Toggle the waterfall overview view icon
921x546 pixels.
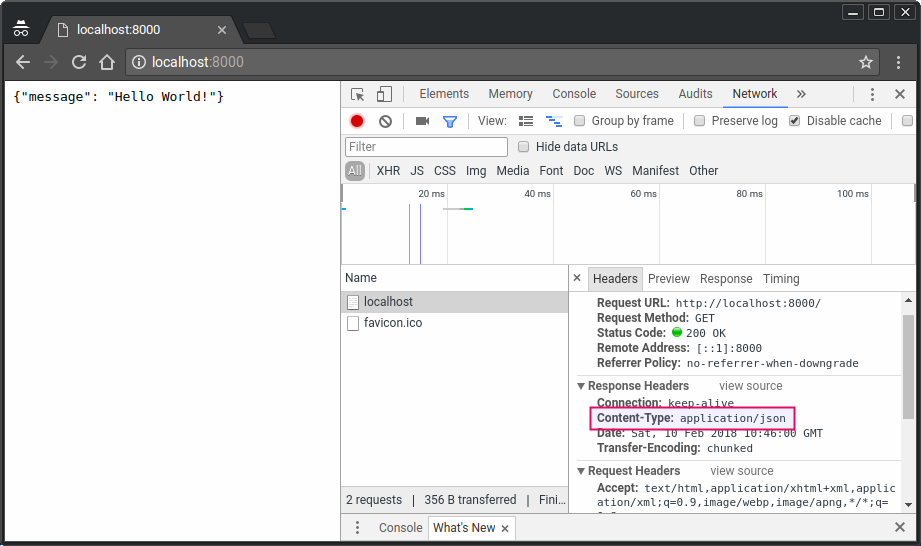pos(554,122)
